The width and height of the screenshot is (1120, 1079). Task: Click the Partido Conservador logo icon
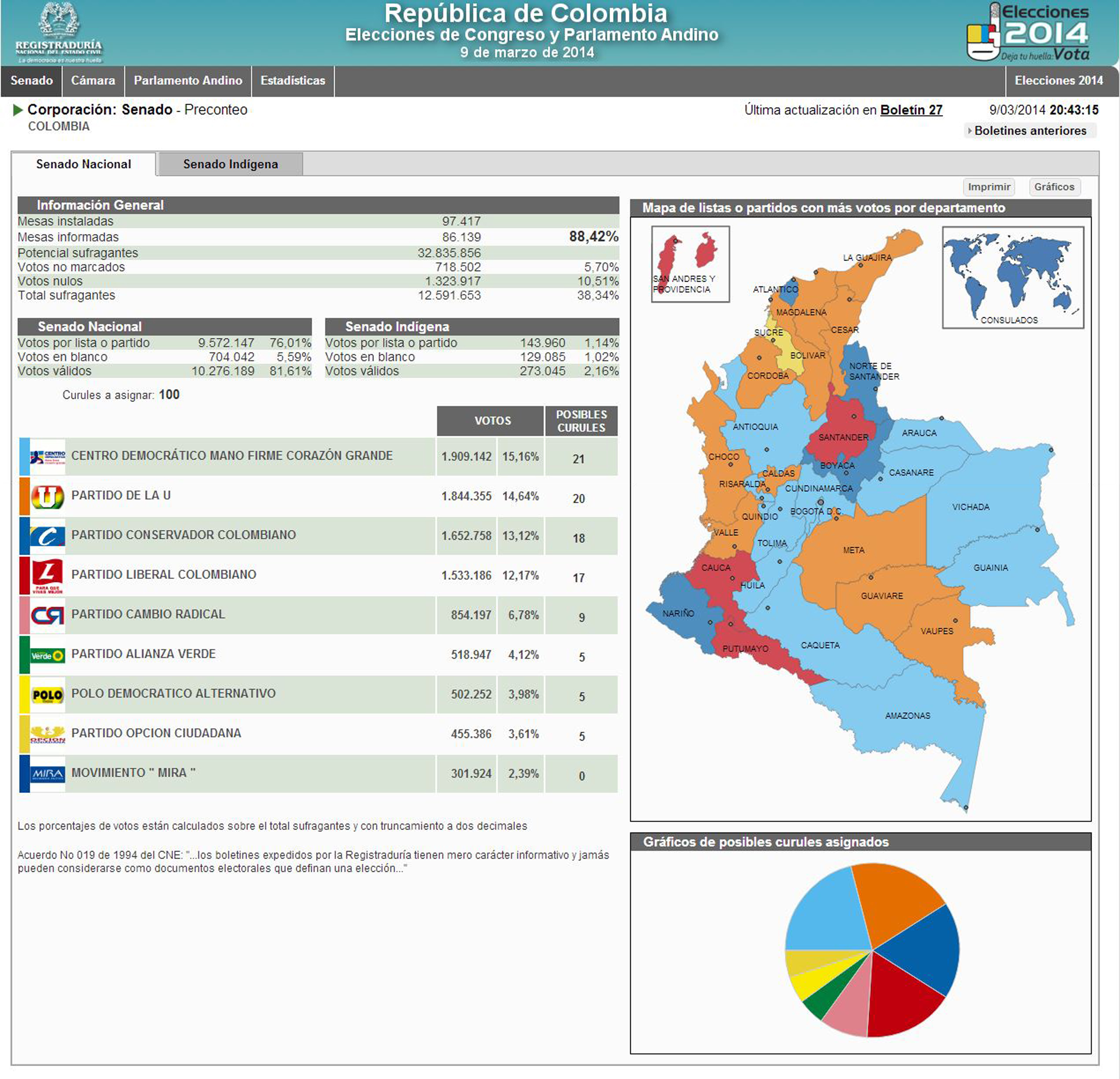[47, 536]
